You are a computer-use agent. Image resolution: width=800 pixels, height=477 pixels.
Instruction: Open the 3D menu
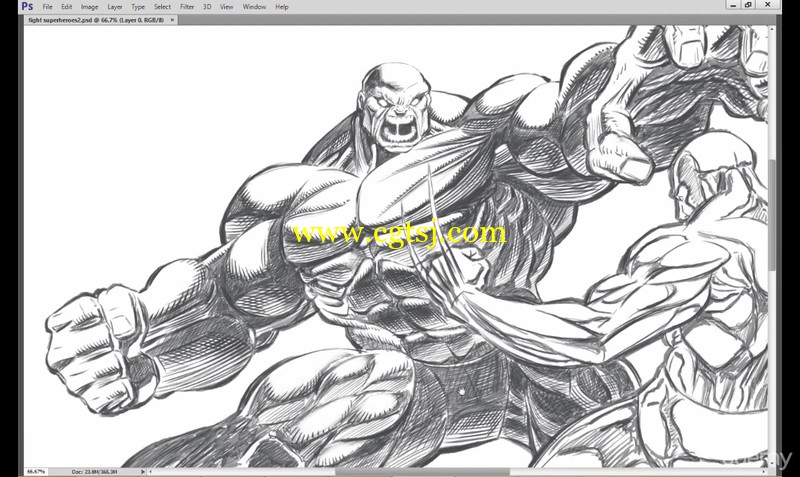[x=207, y=7]
